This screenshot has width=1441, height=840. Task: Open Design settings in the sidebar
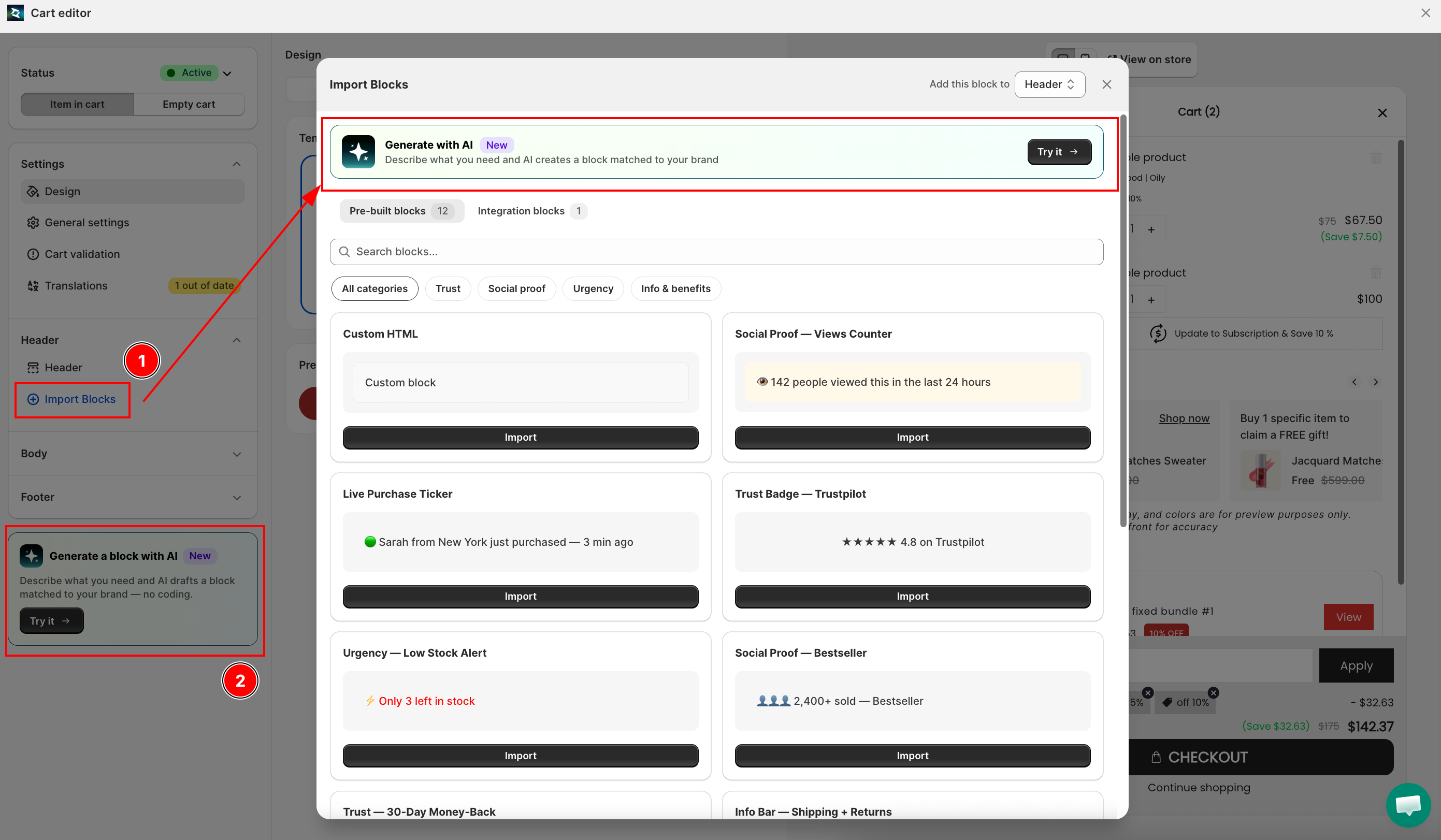pos(133,192)
